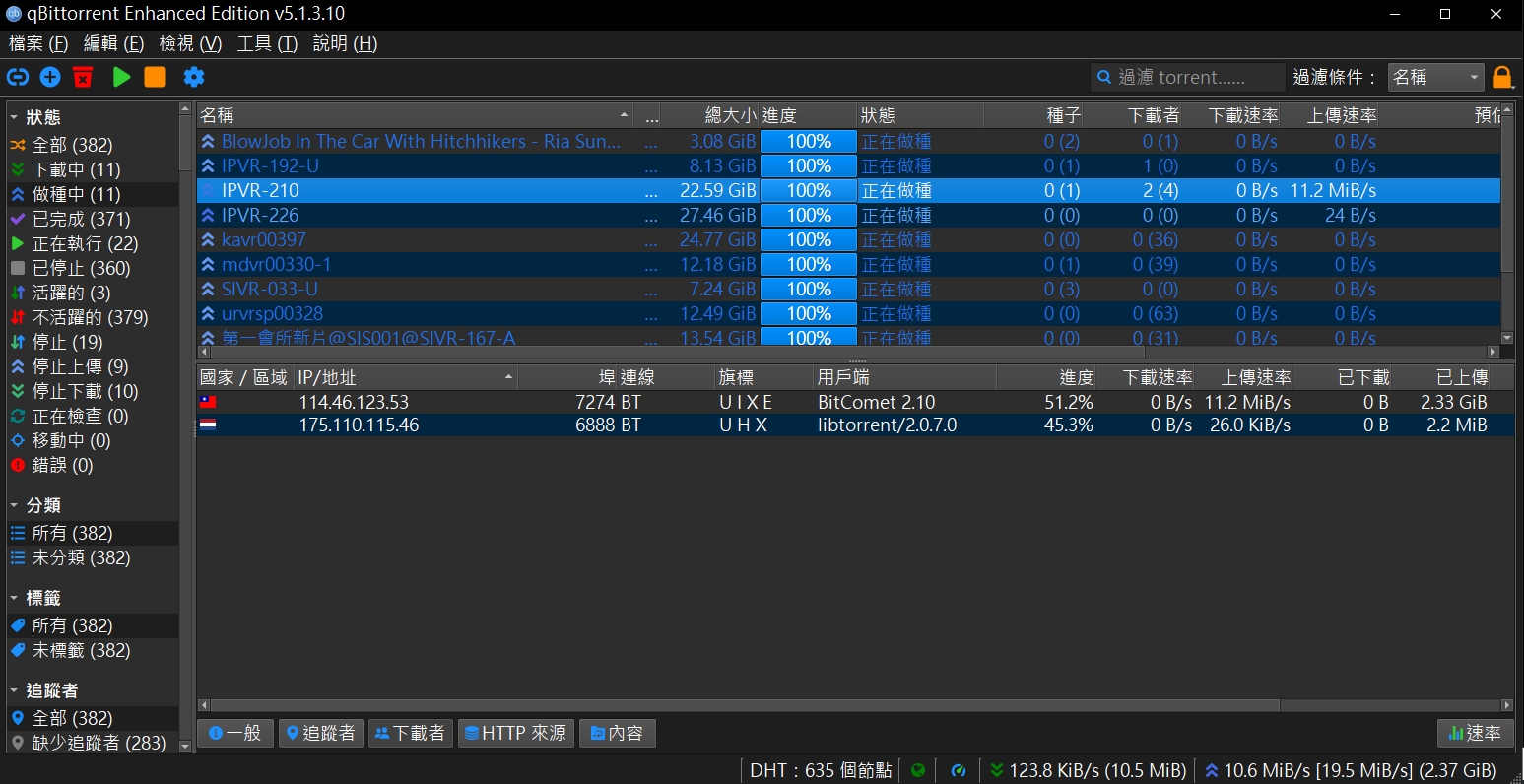Click the DHT：635 個節點 status text

pyautogui.click(x=821, y=770)
